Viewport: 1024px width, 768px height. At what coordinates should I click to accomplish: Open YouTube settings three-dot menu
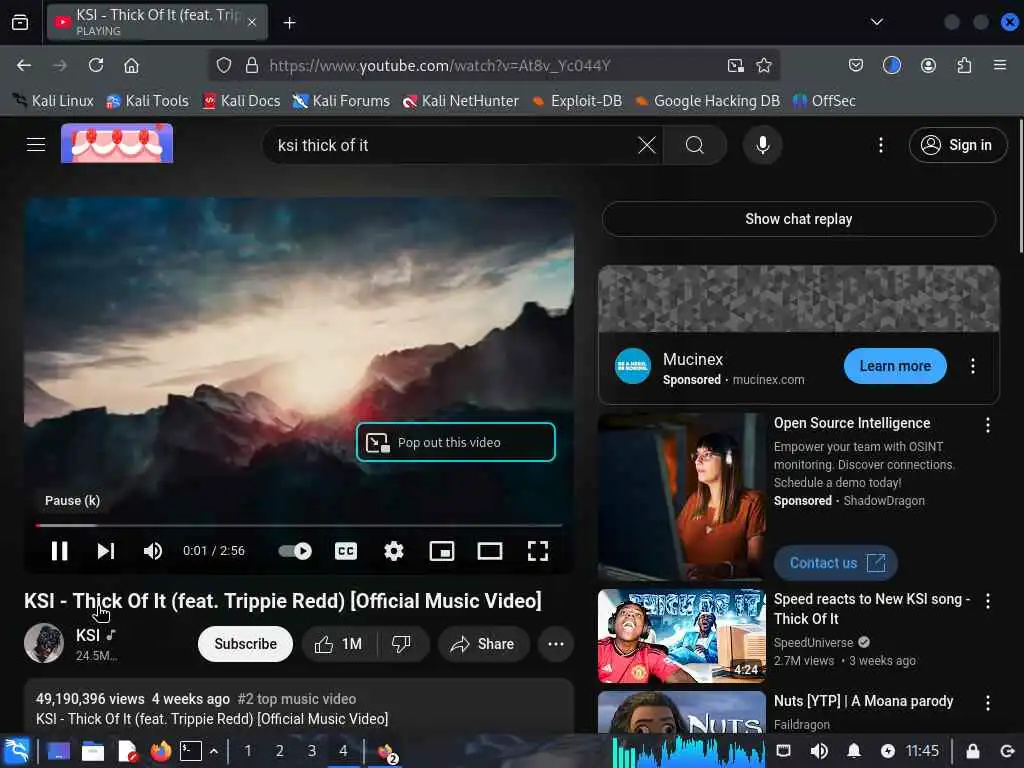pos(881,145)
